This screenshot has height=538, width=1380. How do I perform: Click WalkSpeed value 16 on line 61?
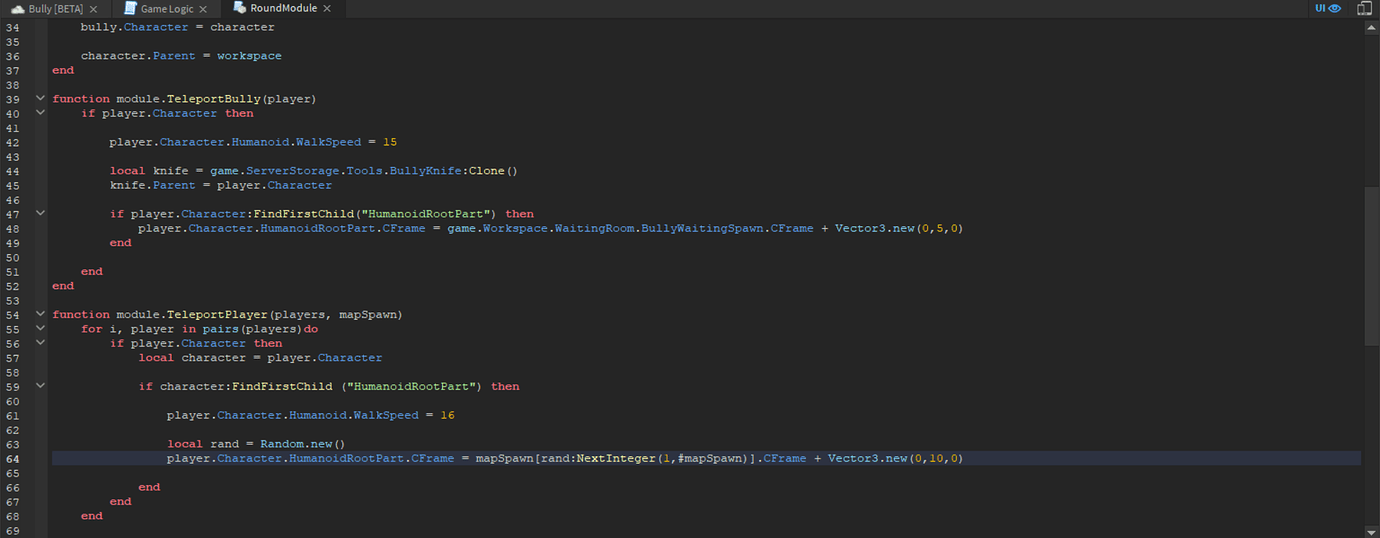(447, 415)
